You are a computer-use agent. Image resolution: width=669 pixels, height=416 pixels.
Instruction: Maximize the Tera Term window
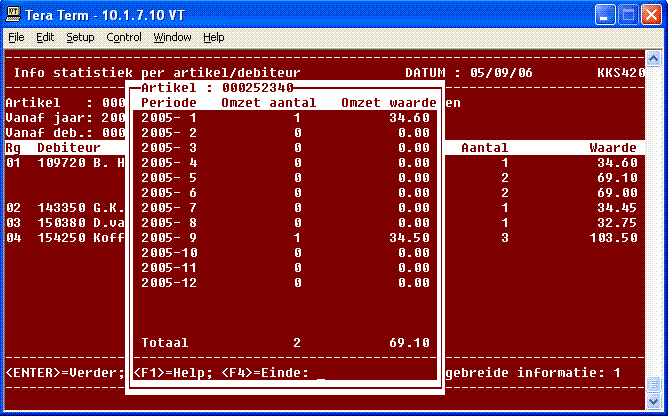click(628, 14)
